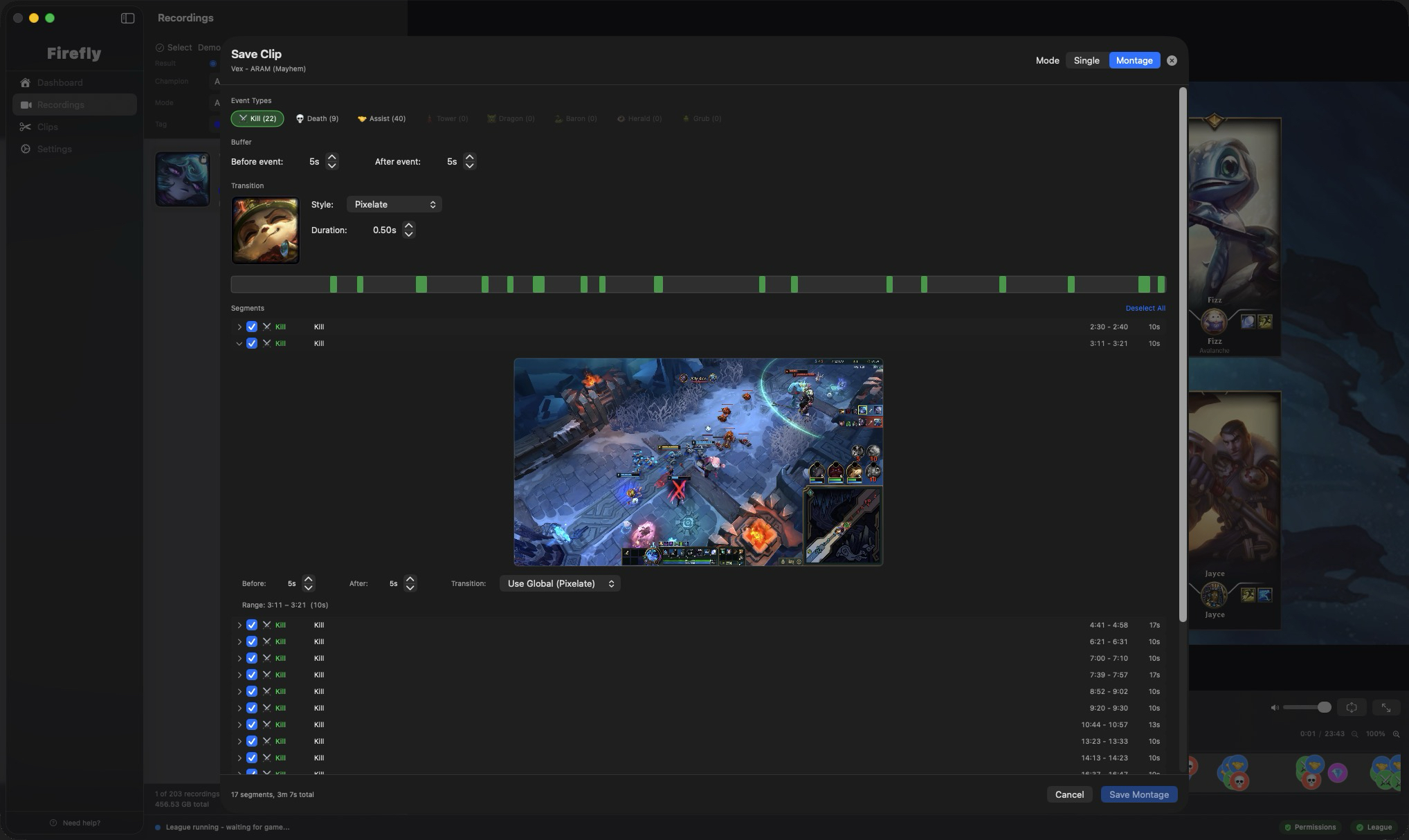1409x840 pixels.
Task: Mute audio with the speaker icon
Action: [x=1275, y=707]
